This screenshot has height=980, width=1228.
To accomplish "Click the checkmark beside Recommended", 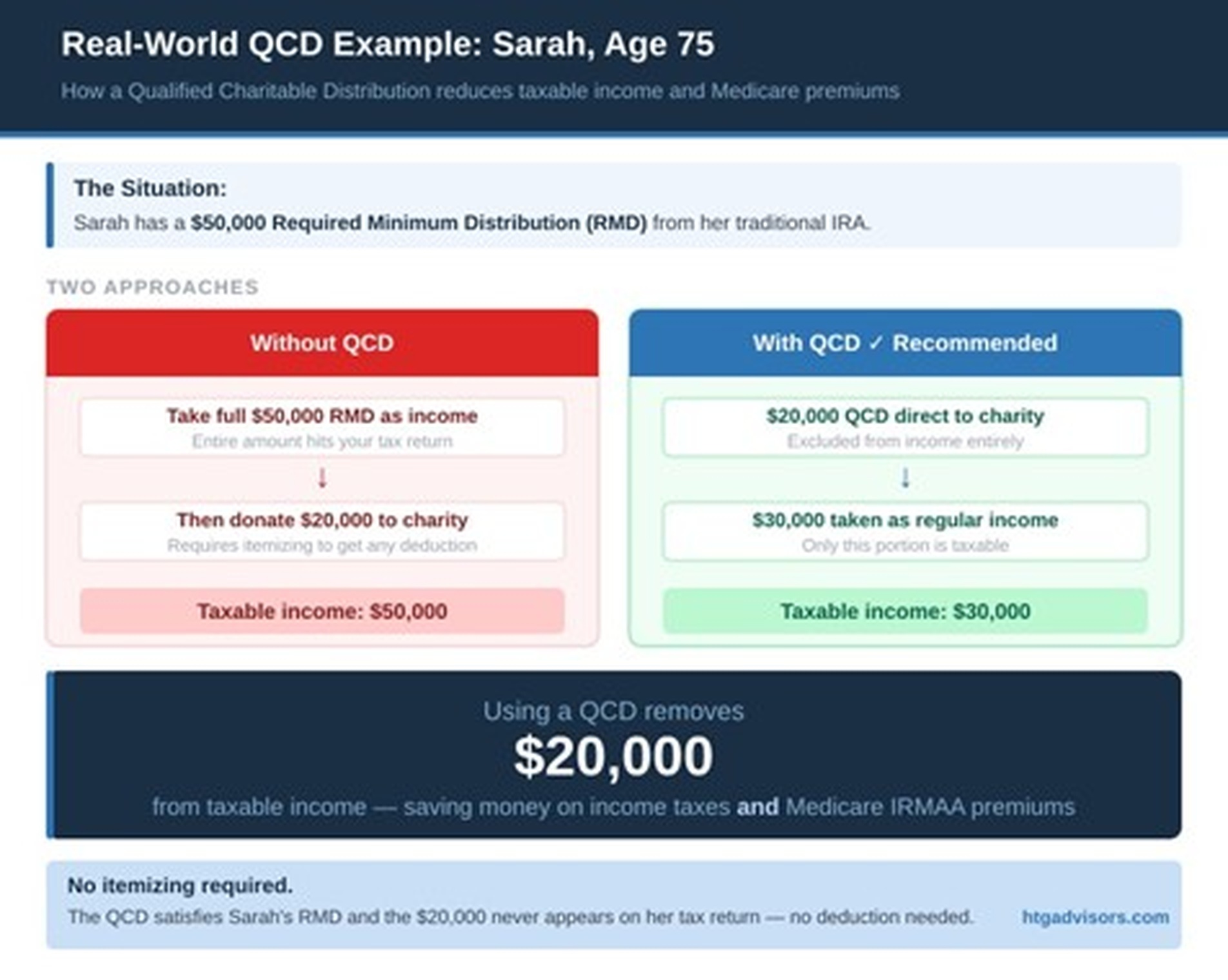I will point(875,343).
